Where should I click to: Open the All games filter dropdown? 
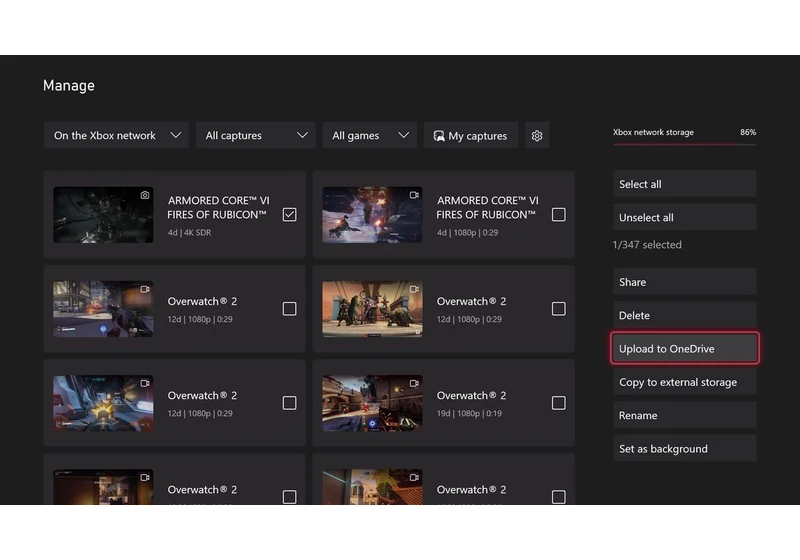[370, 136]
